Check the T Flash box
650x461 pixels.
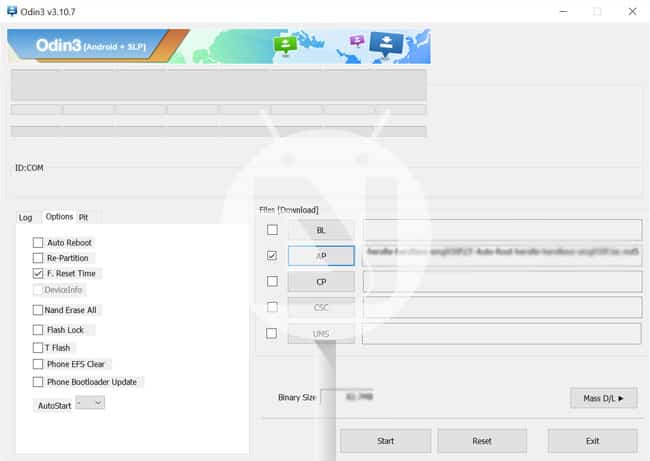(x=38, y=347)
